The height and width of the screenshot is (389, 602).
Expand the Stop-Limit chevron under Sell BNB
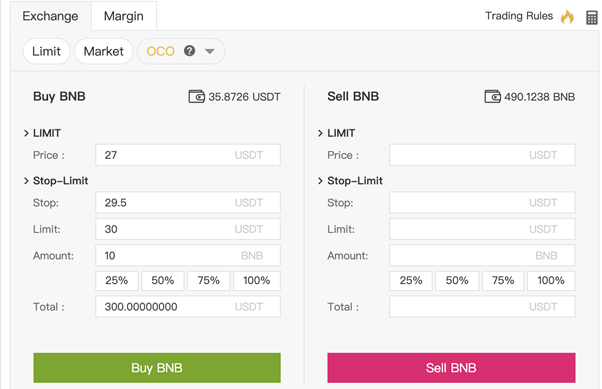click(x=320, y=181)
